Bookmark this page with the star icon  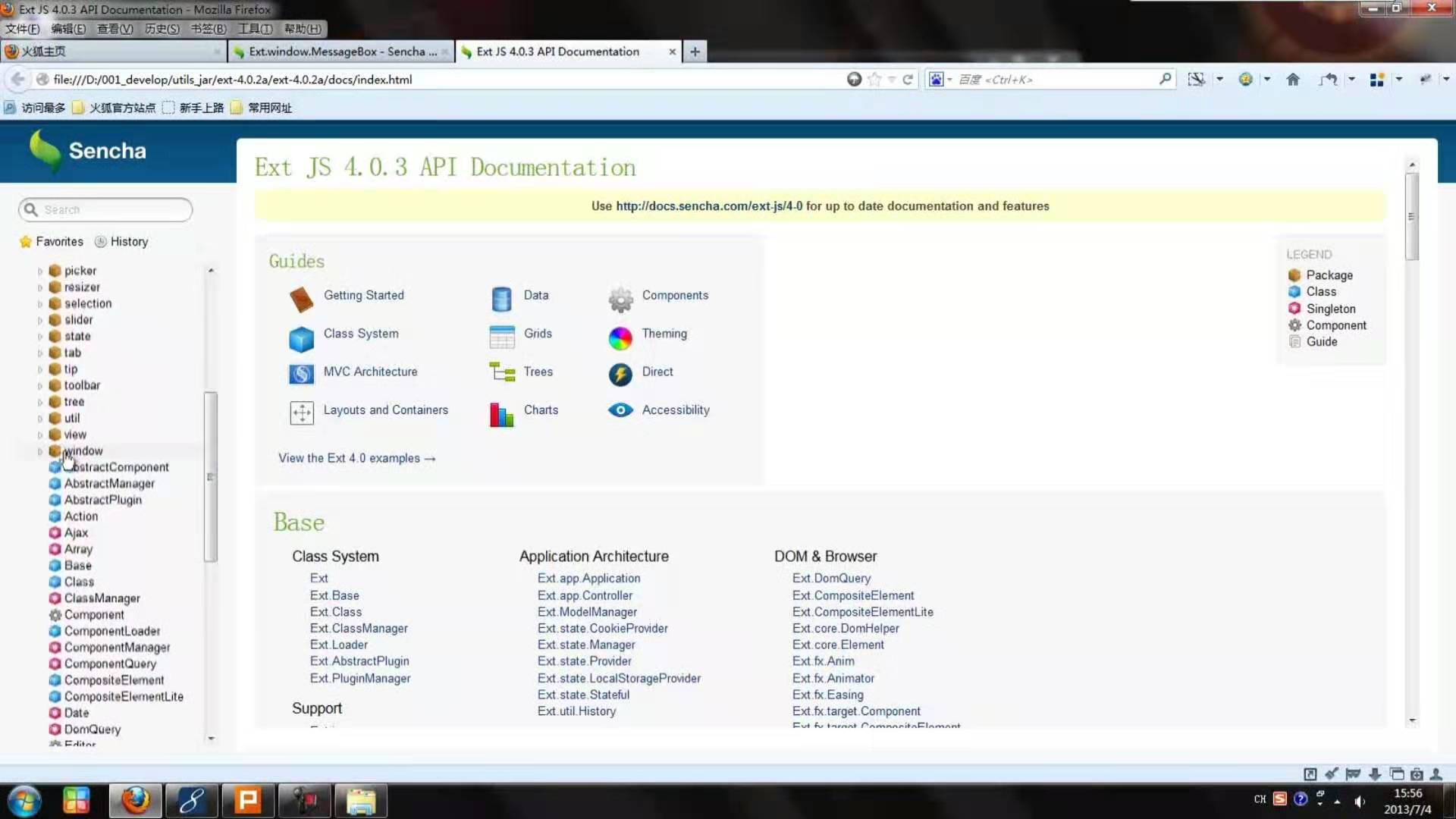tap(874, 80)
